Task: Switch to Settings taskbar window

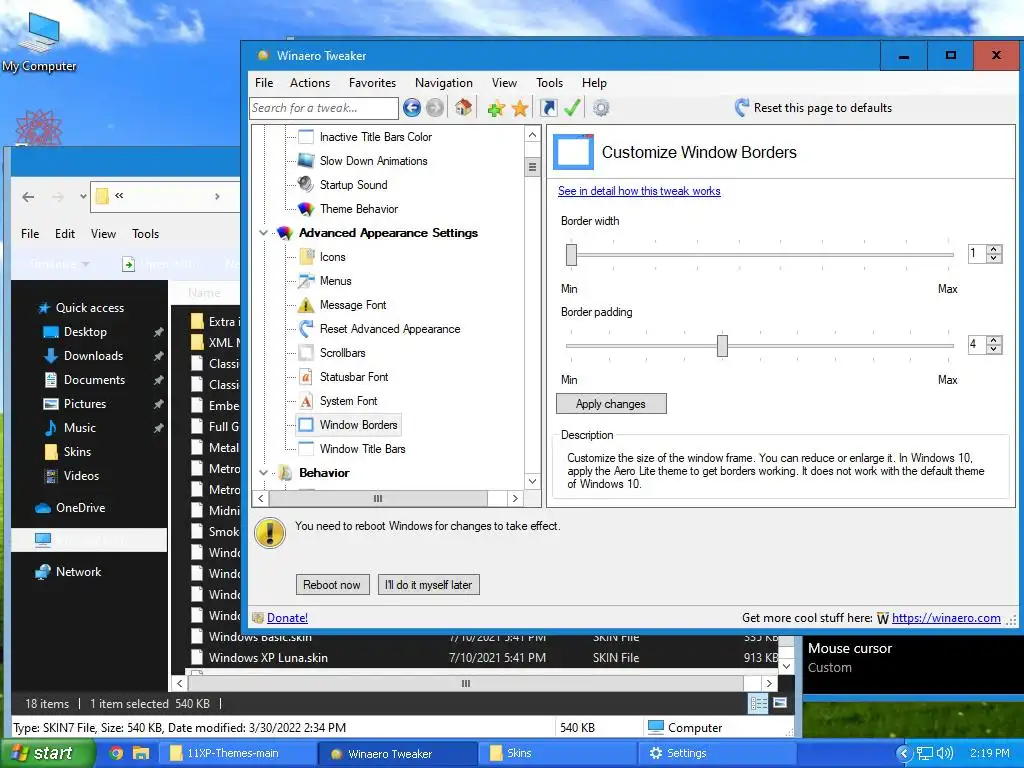Action: (715, 753)
